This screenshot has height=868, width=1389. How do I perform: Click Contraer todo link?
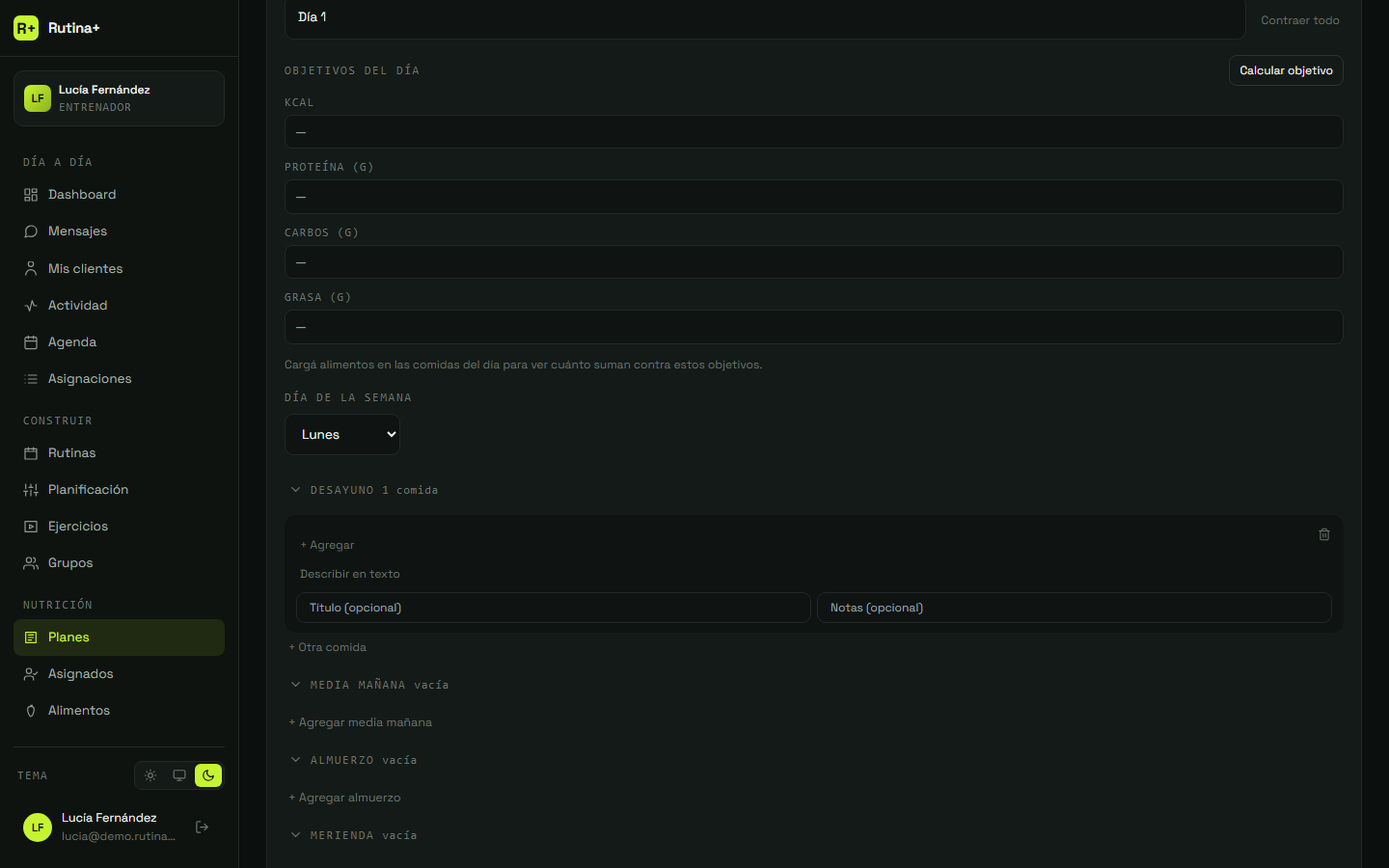[x=1300, y=20]
